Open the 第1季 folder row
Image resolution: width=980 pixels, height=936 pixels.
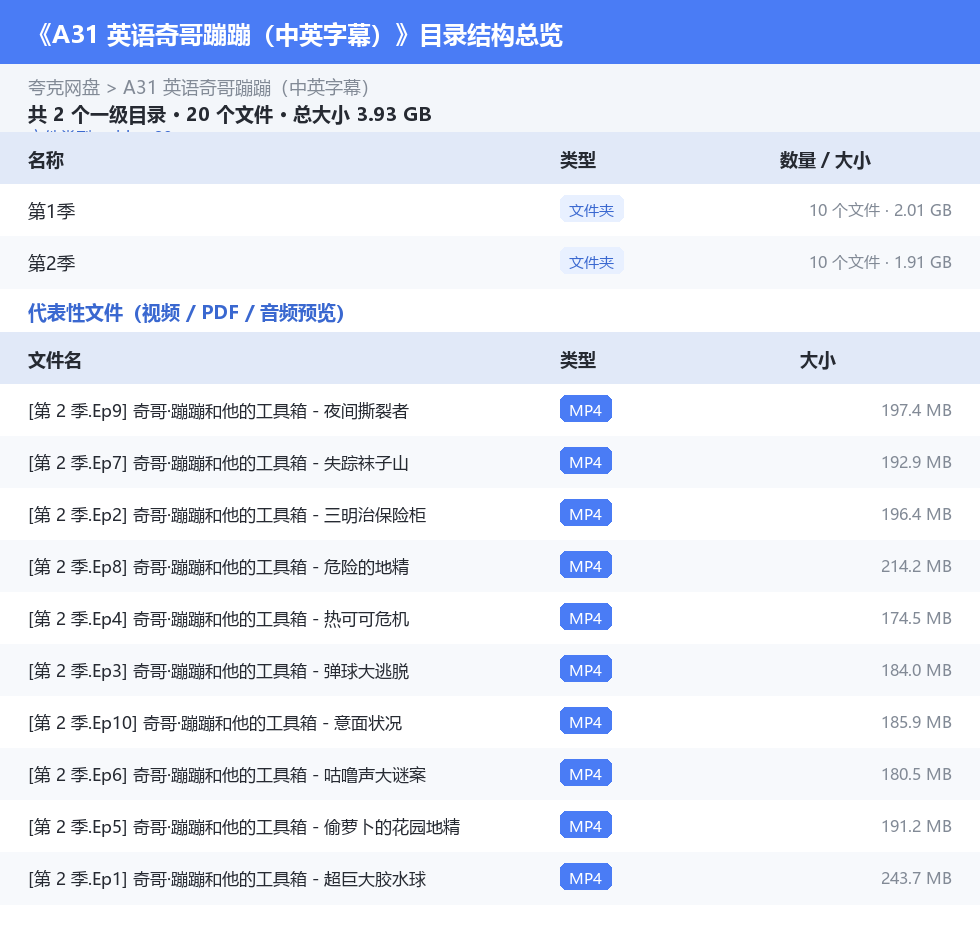point(490,211)
